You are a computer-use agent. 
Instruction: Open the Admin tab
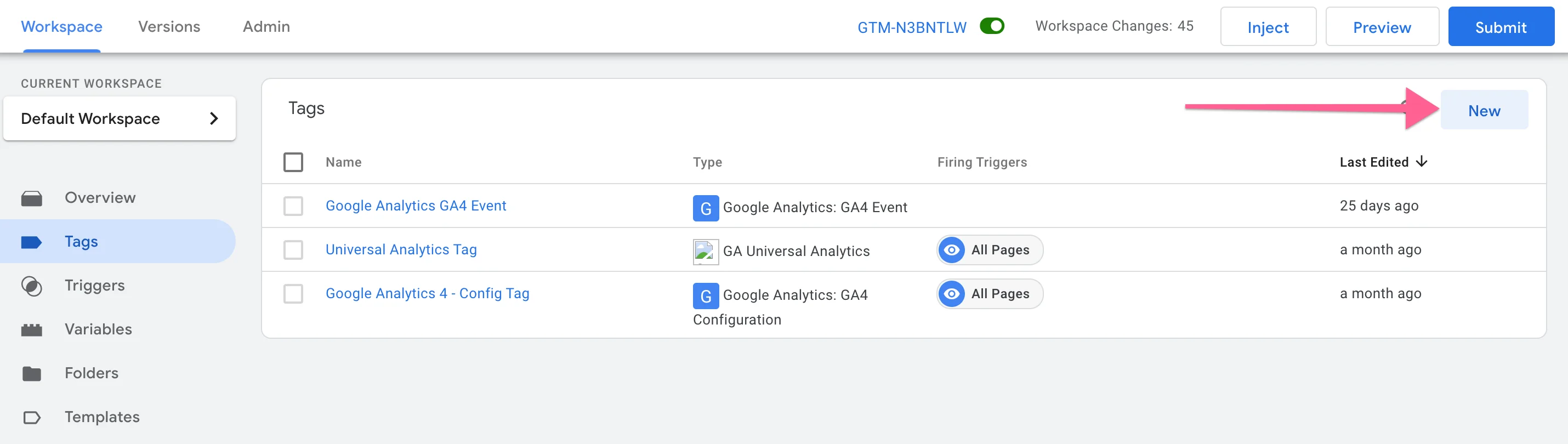coord(266,27)
